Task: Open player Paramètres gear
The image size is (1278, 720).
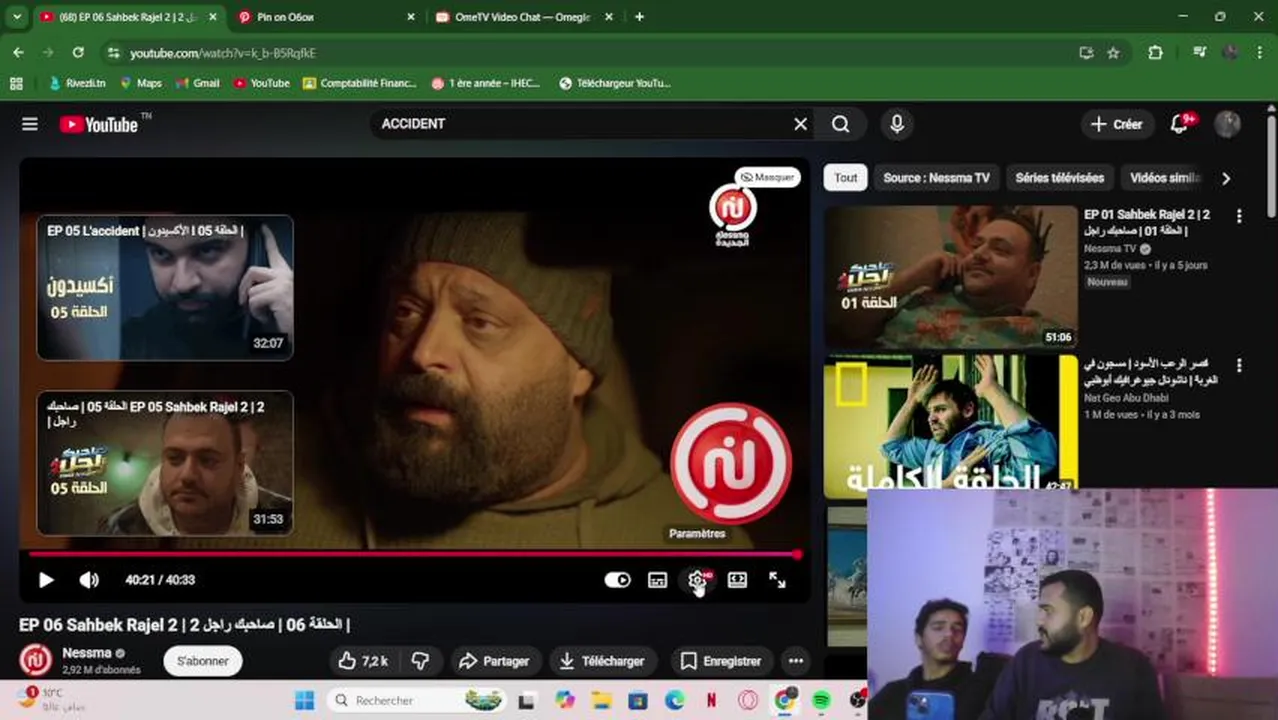Action: (698, 580)
